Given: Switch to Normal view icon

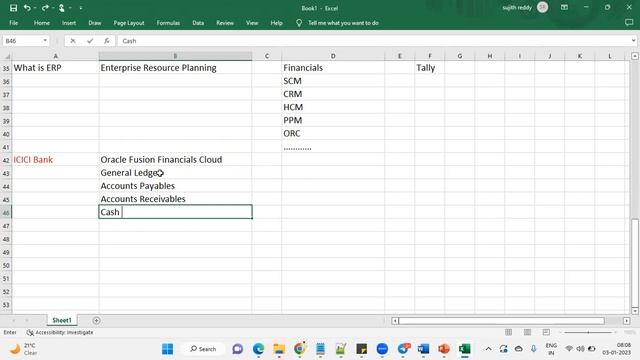Looking at the screenshot, I should [508, 332].
